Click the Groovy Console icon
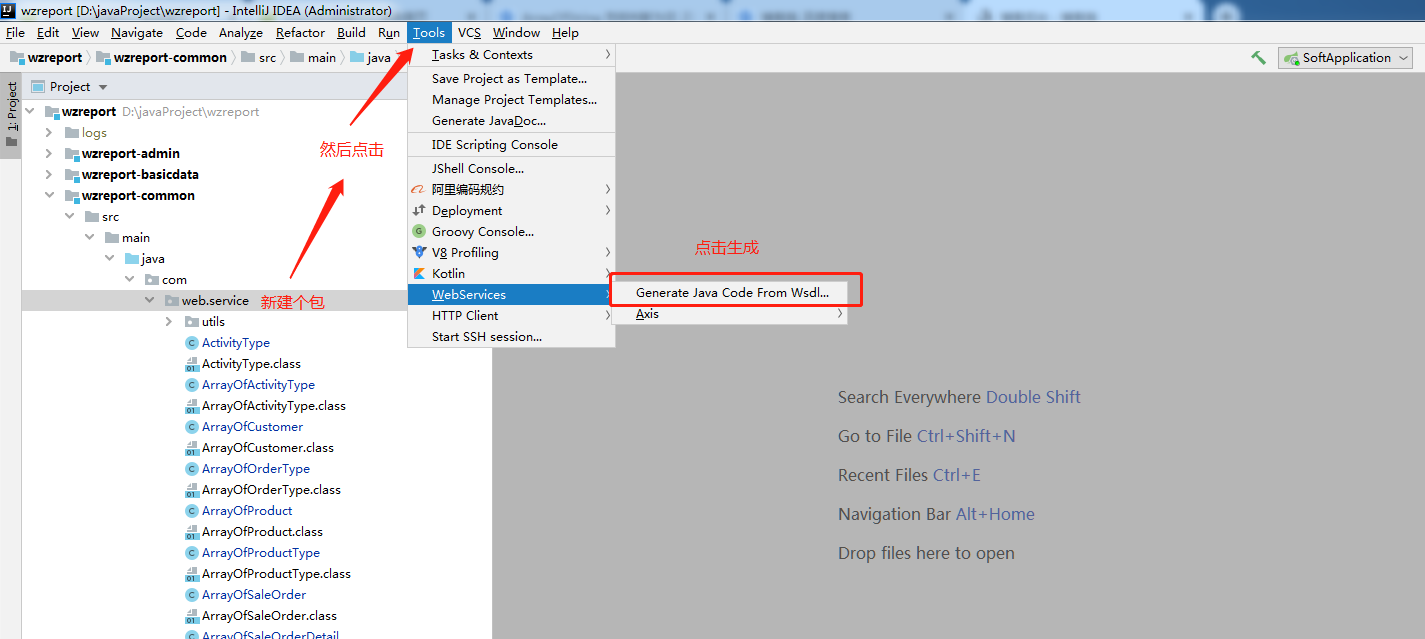 pos(419,232)
